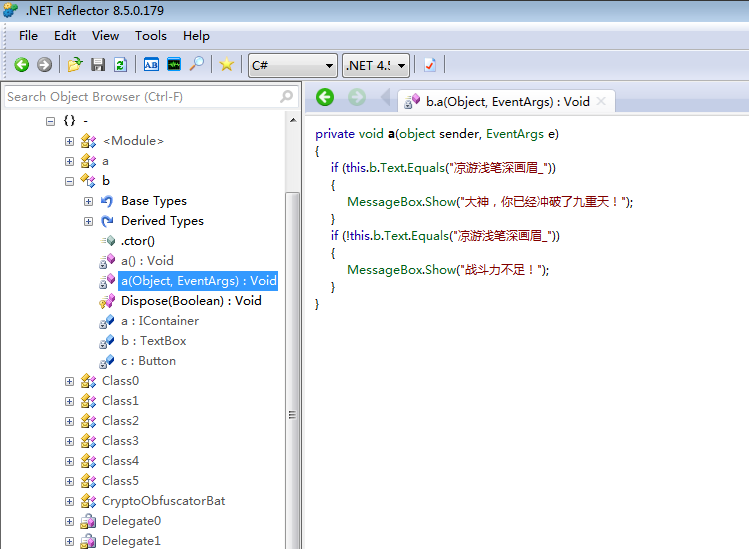Click the yellow star Bookmarks icon
Image resolution: width=749 pixels, height=549 pixels.
click(227, 65)
